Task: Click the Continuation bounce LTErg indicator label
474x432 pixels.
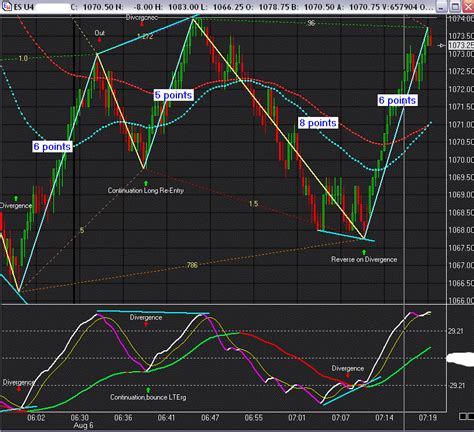Action: click(x=148, y=397)
